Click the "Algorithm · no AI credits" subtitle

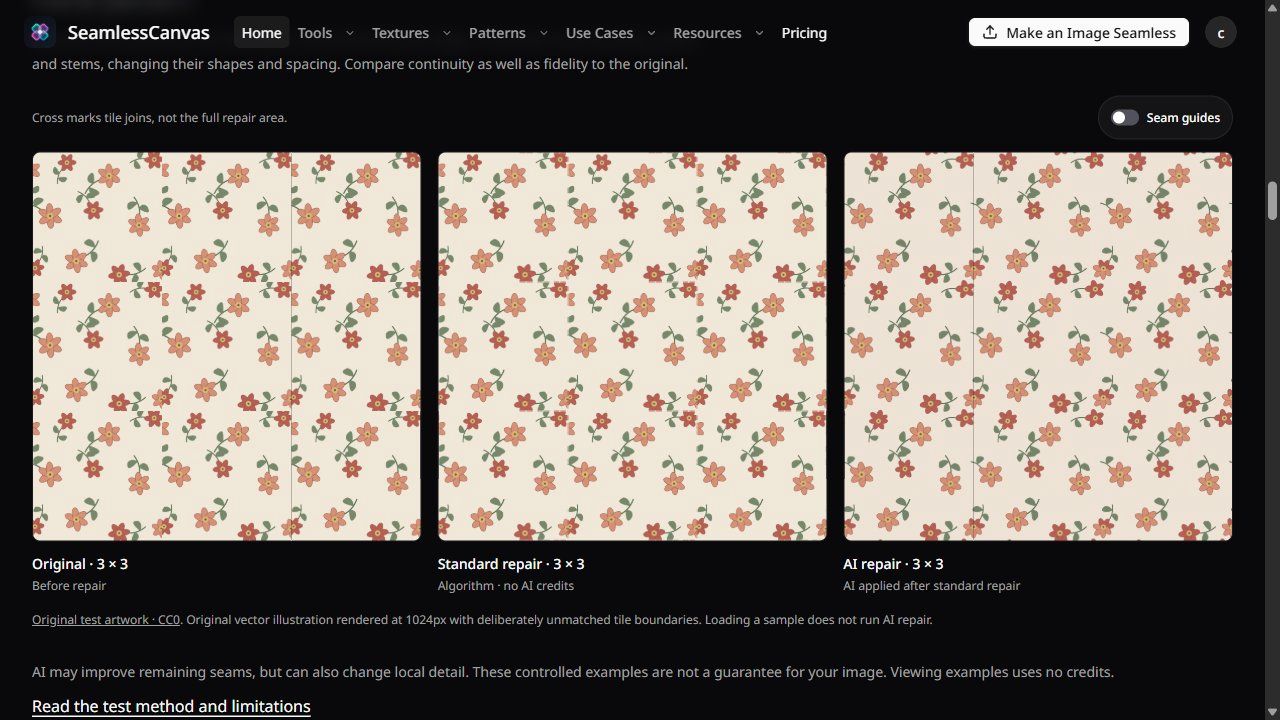(506, 586)
